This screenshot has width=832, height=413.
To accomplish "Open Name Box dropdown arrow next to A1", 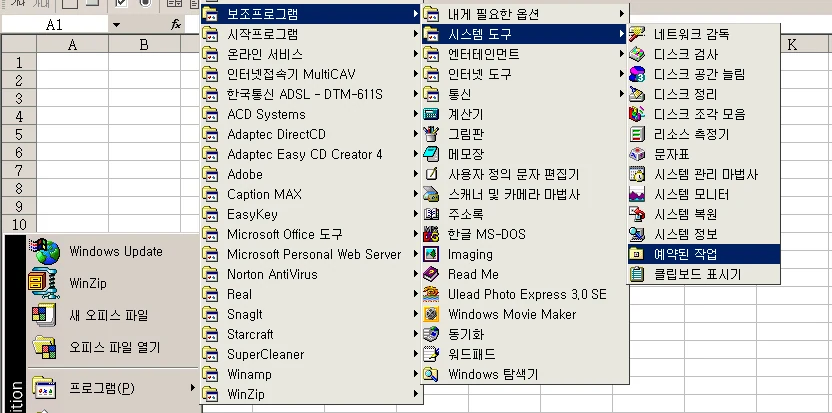I will [116, 25].
